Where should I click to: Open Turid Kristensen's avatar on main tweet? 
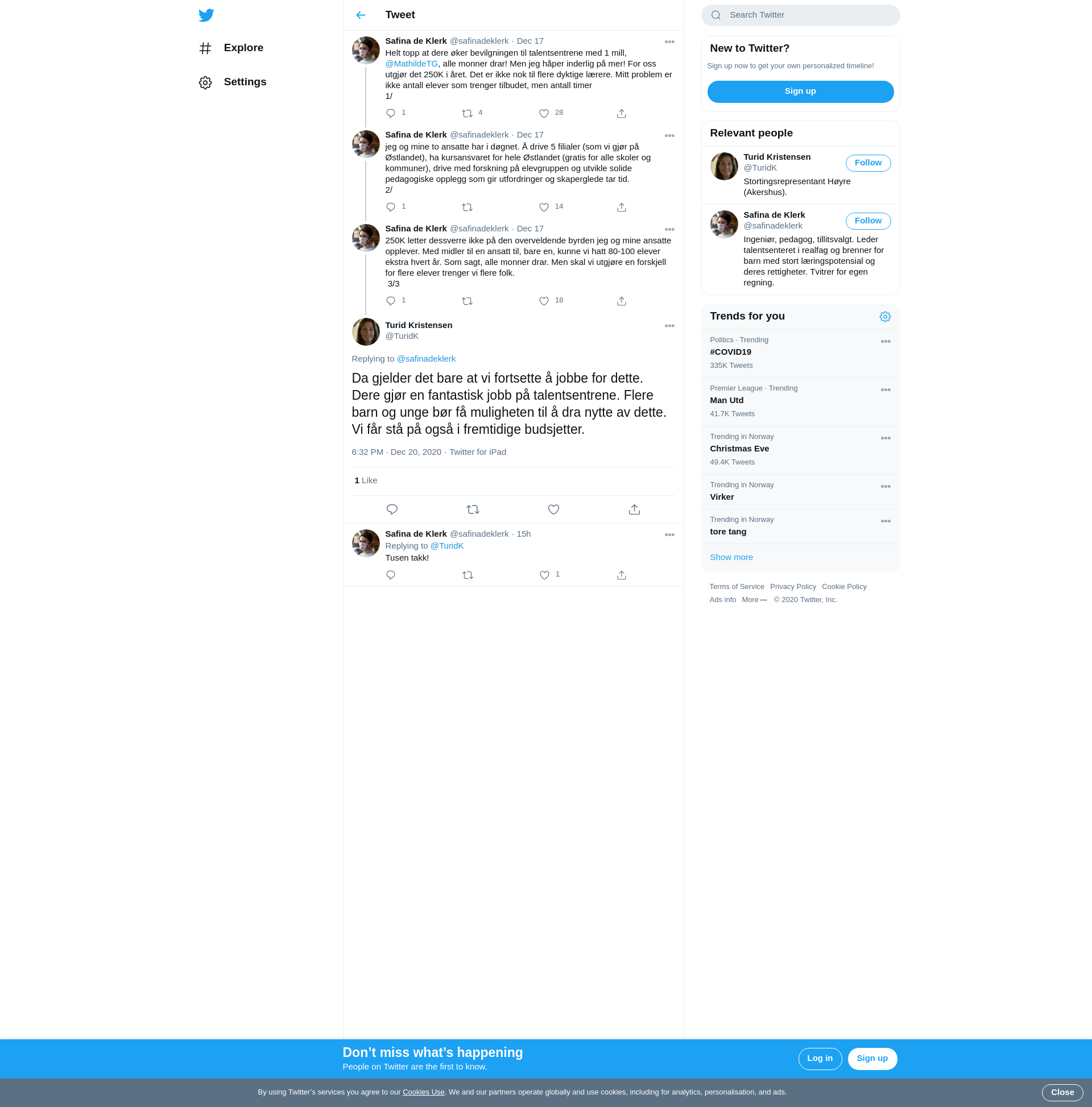coord(366,331)
